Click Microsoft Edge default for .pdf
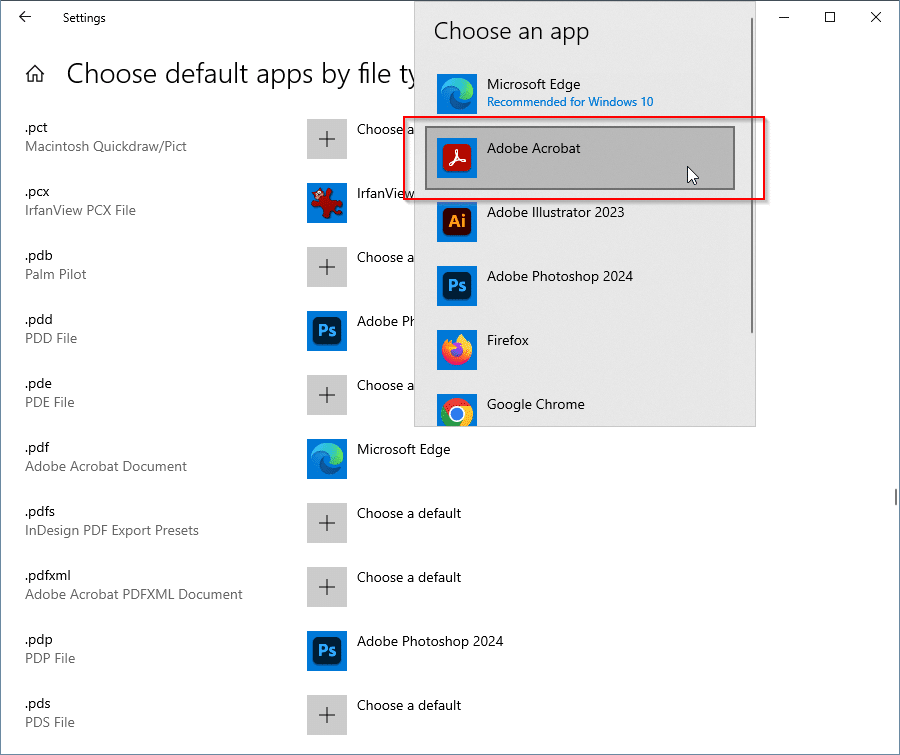This screenshot has height=755, width=900. click(404, 450)
